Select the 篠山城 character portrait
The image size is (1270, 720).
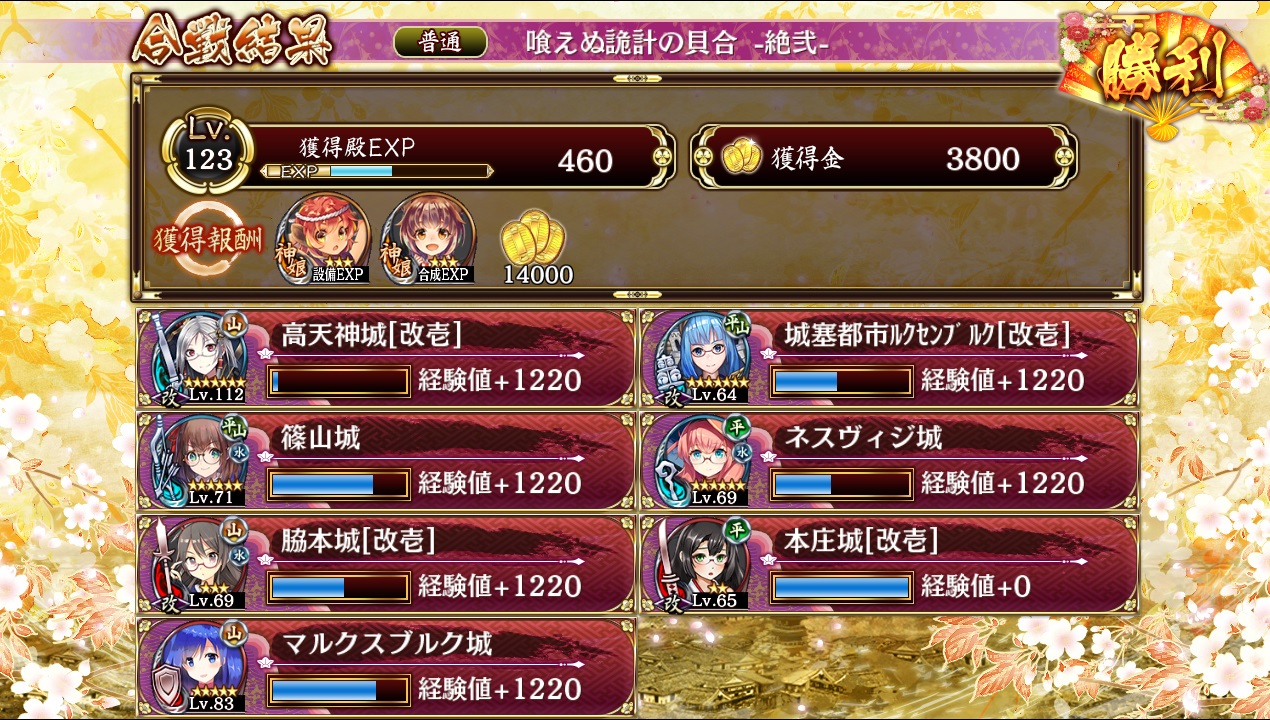pos(199,460)
